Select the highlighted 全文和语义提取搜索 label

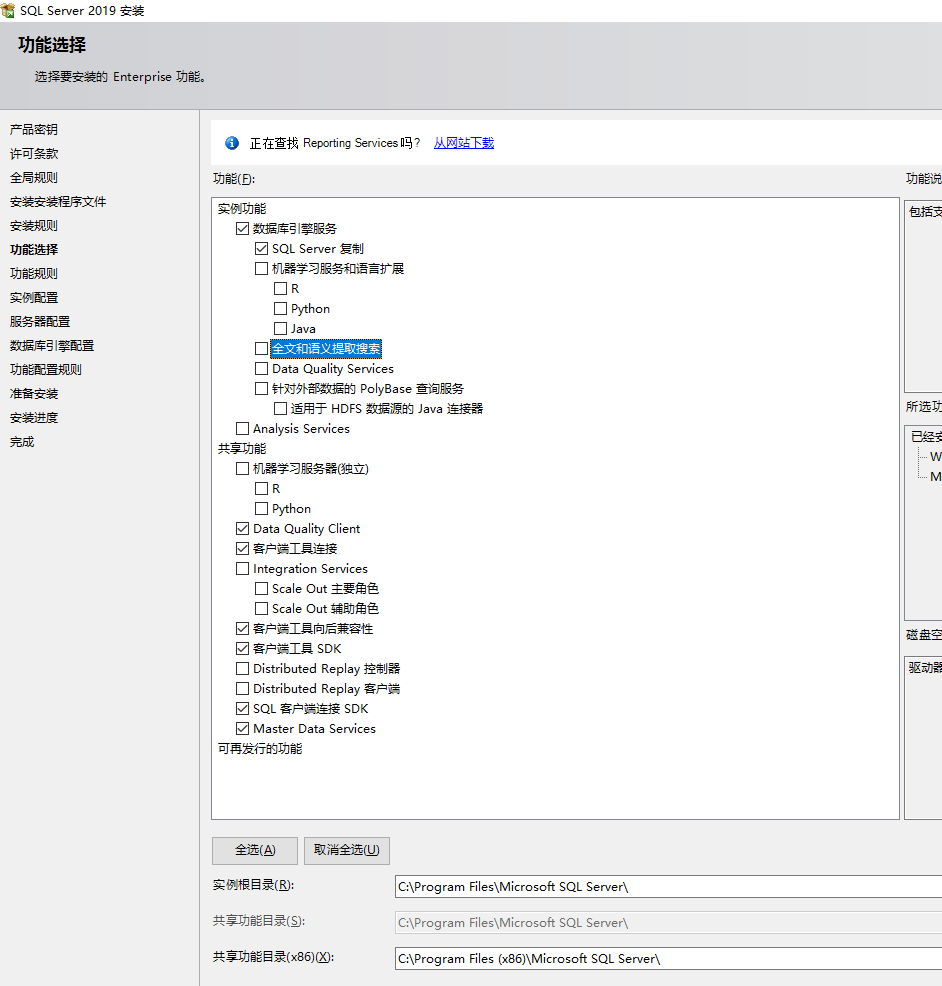(326, 348)
